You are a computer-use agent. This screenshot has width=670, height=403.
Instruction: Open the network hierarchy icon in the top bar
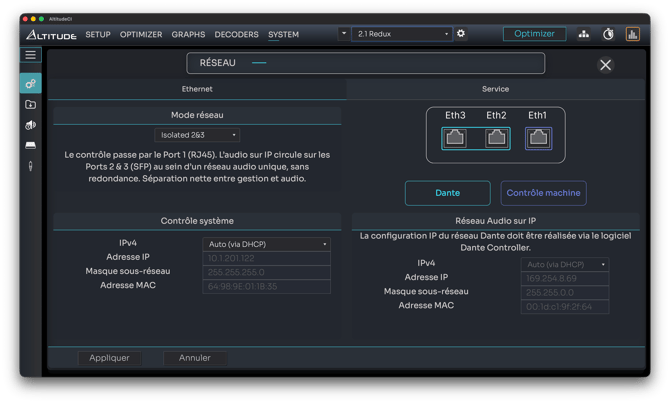584,34
